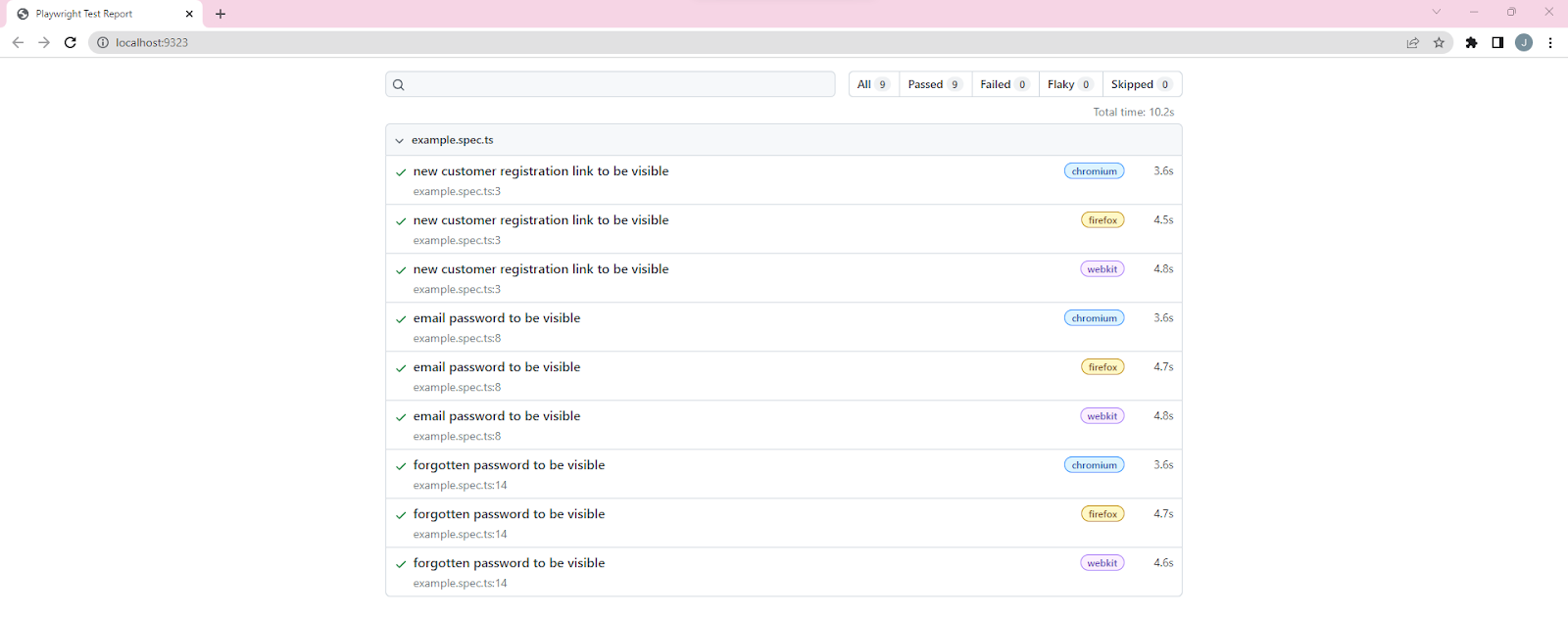Click passed checkmark of webkit email password test
Viewport: 1568px width, 618px height.
pos(401,417)
